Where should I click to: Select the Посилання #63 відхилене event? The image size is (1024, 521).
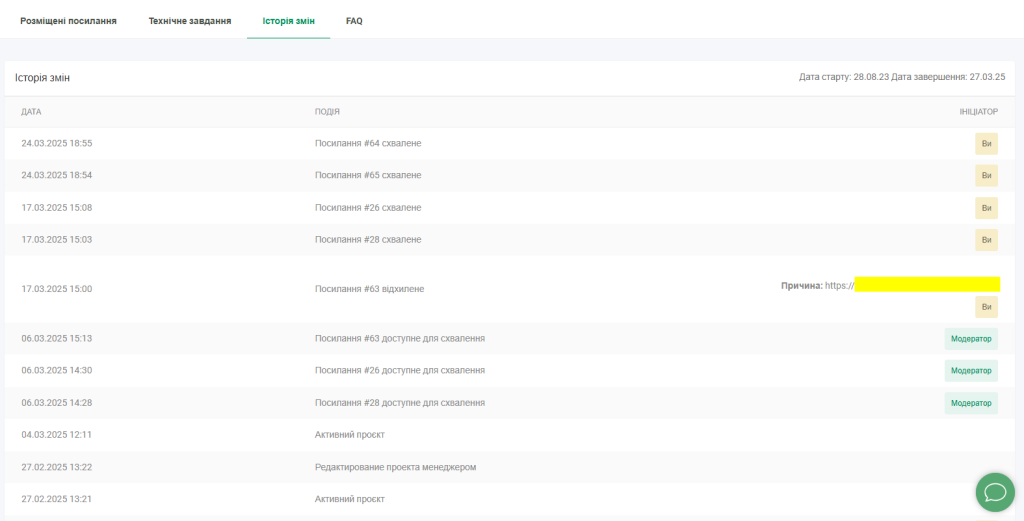369,289
